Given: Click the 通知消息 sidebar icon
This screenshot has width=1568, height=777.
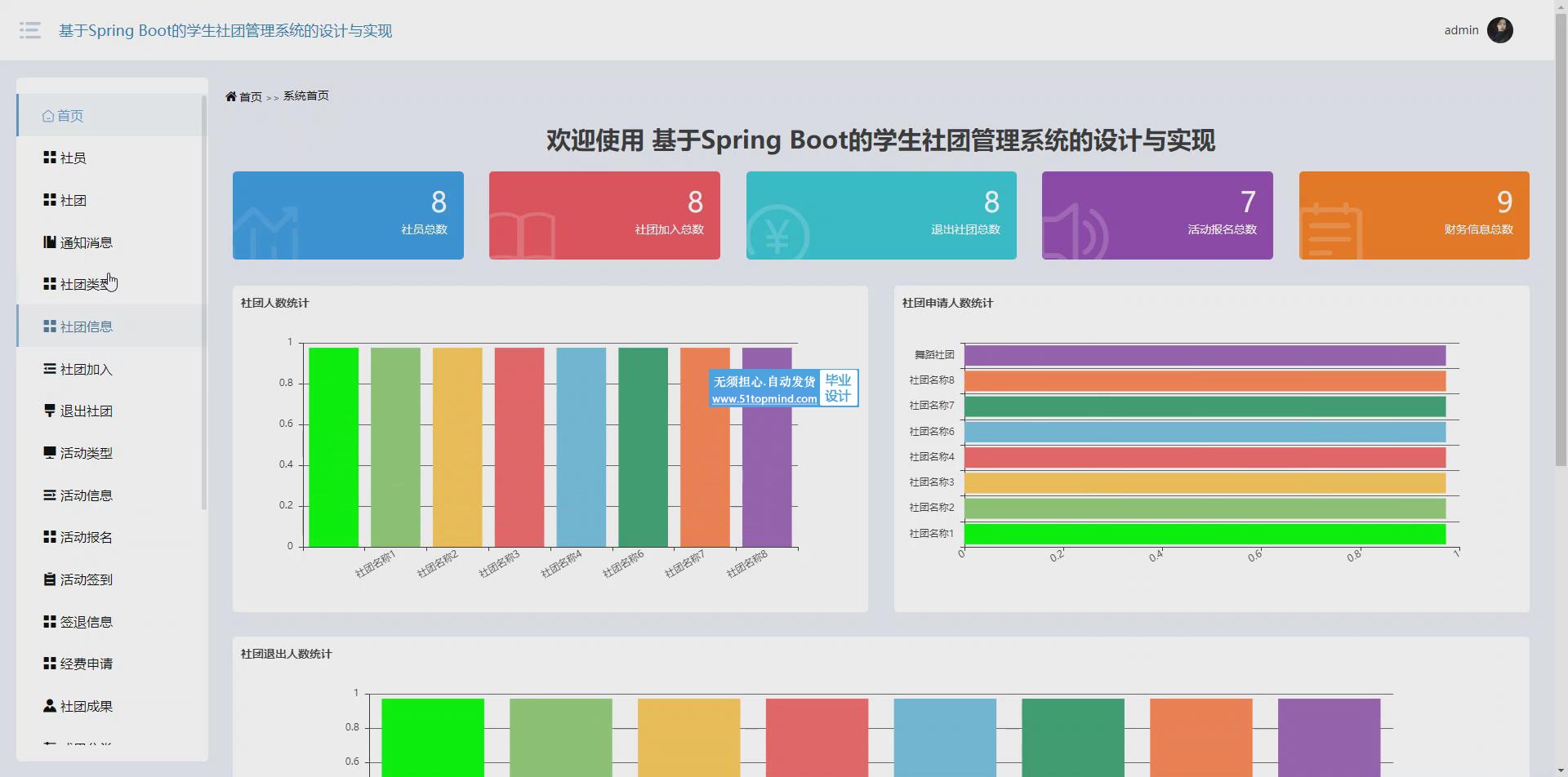Looking at the screenshot, I should (50, 242).
